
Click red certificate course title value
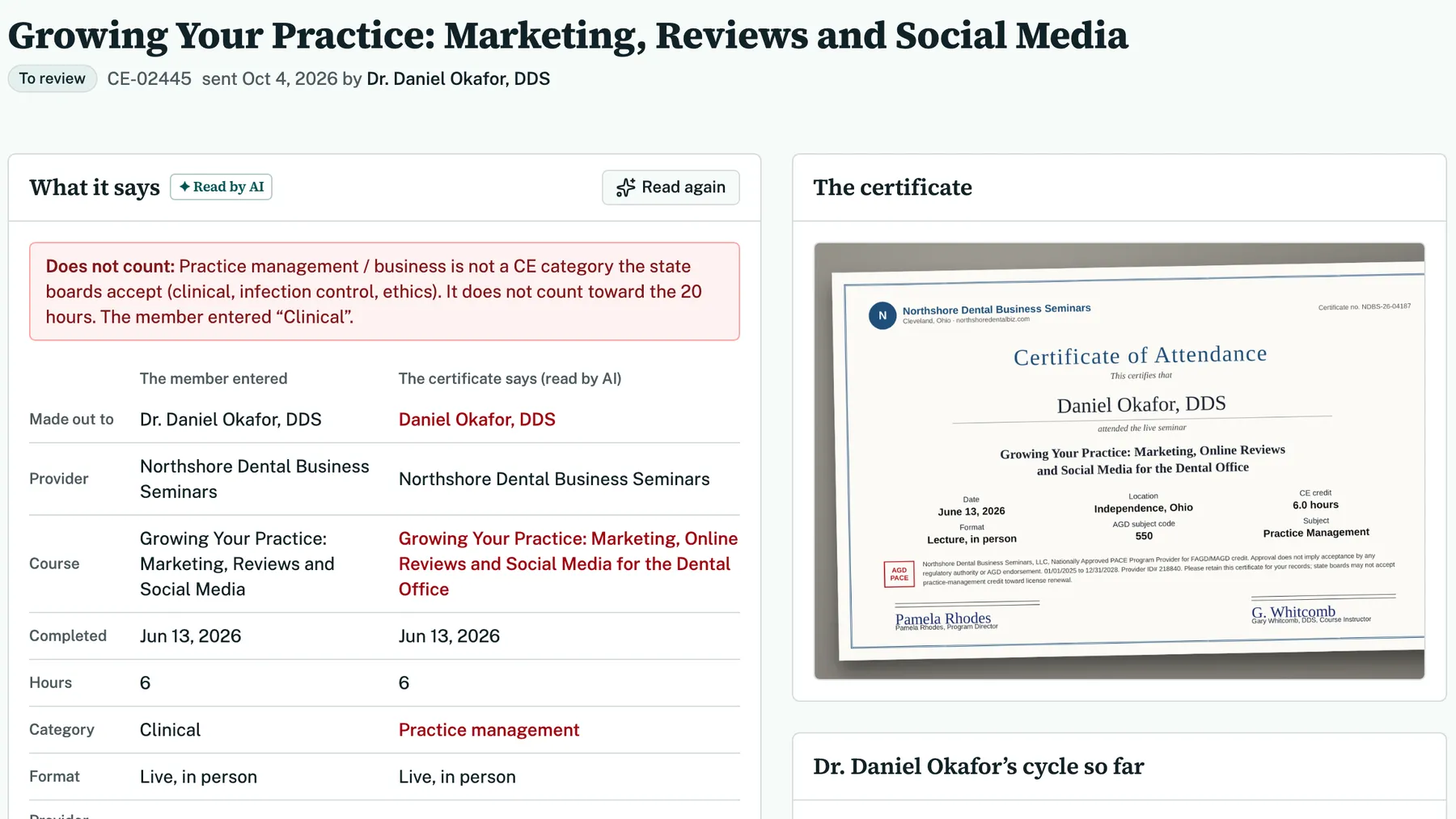[568, 564]
